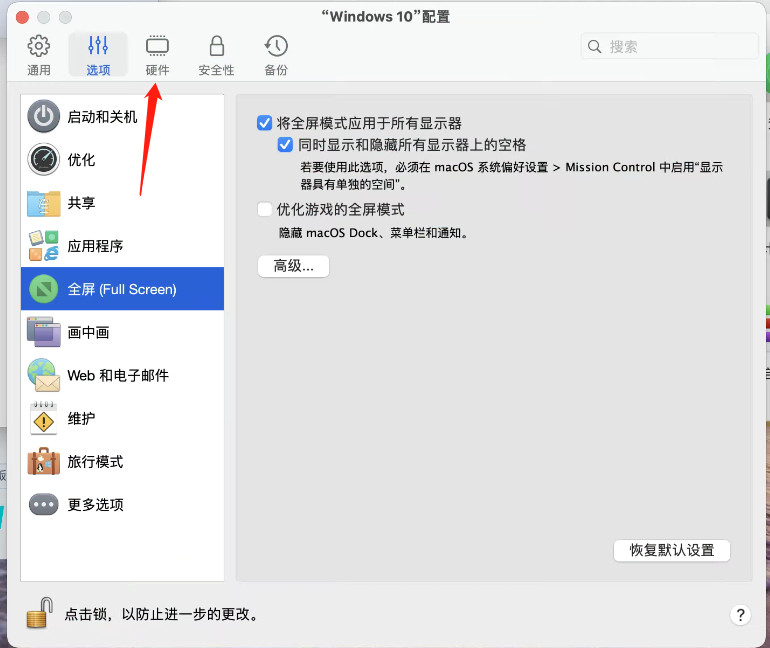Image resolution: width=770 pixels, height=648 pixels.
Task: Select the 选项 sliders toolbar icon
Action: [98, 46]
